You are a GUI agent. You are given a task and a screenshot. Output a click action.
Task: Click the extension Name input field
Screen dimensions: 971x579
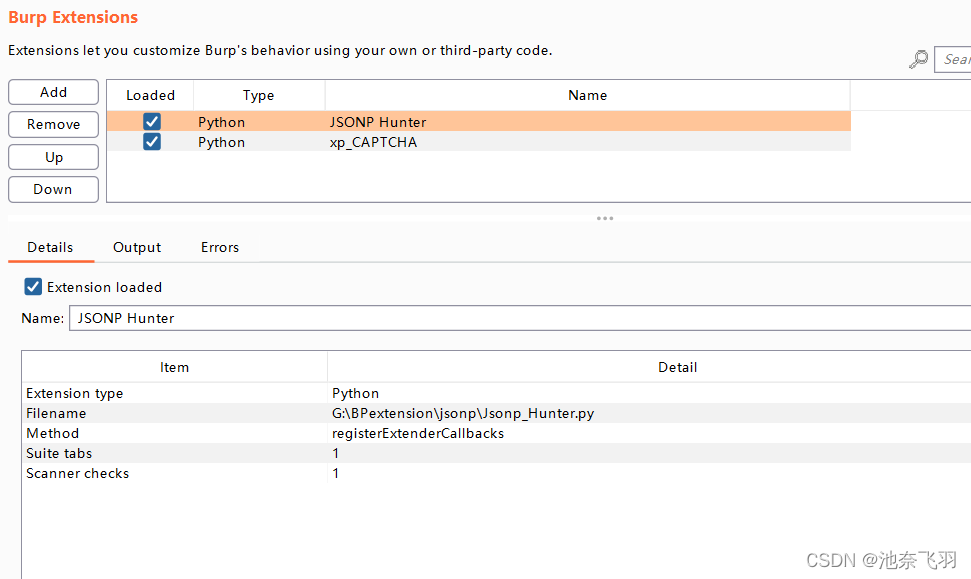[520, 318]
